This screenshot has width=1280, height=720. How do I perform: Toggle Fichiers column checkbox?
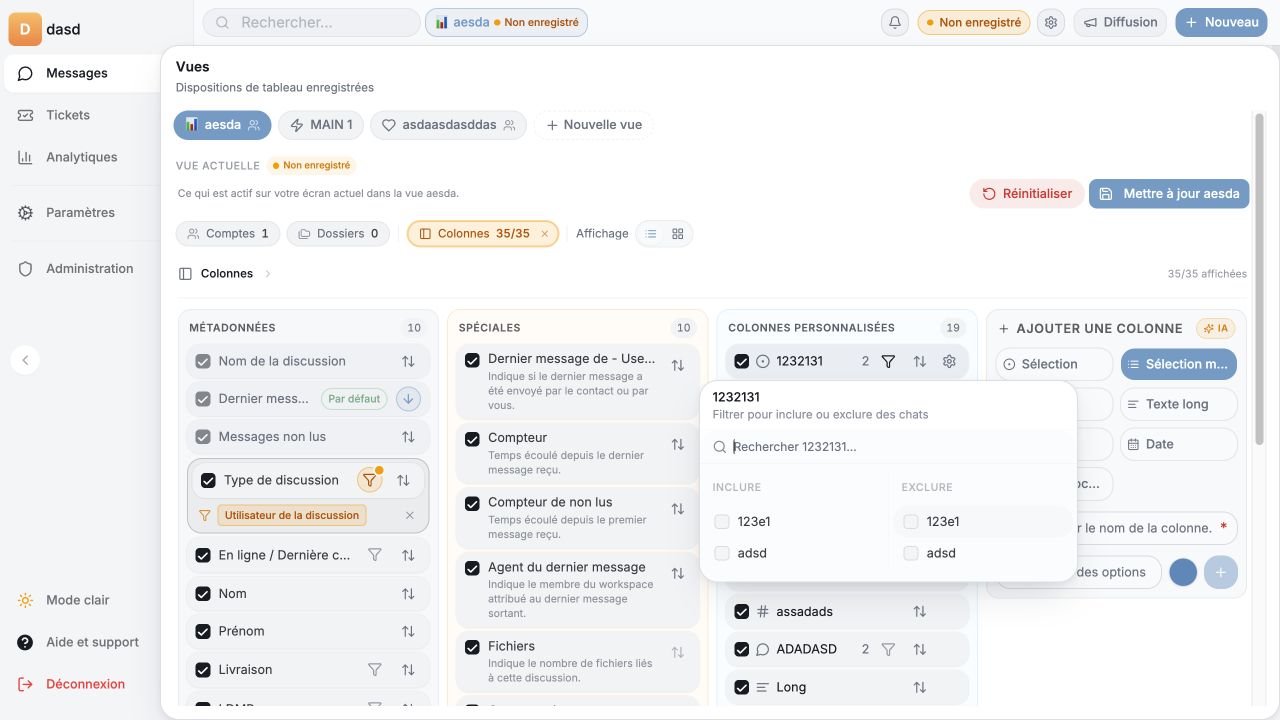point(472,647)
